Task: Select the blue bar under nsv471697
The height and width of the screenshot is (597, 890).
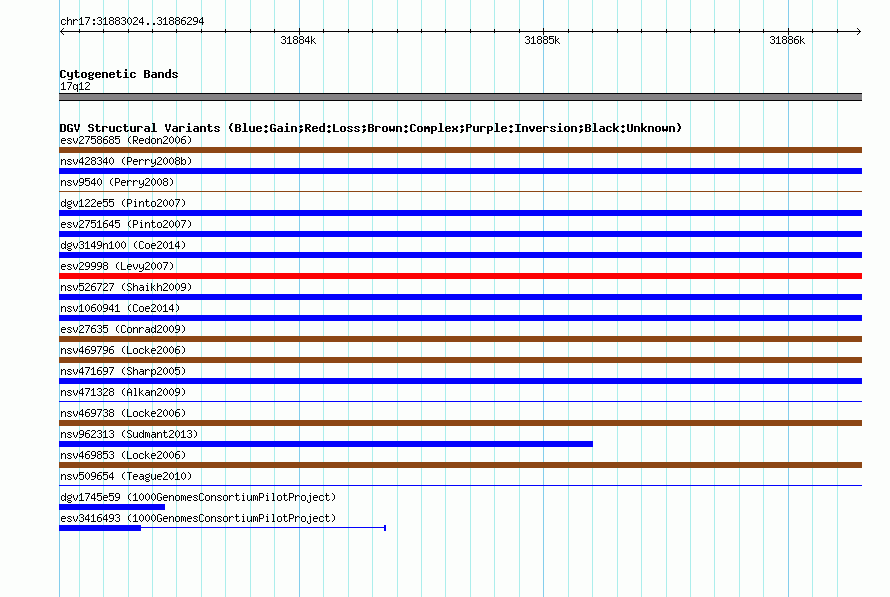Action: 460,381
